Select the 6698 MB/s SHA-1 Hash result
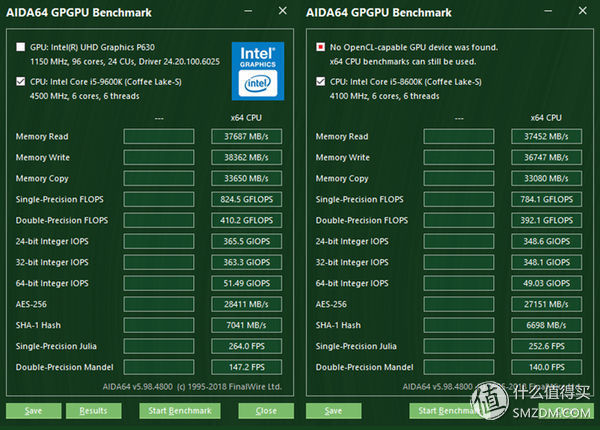The width and height of the screenshot is (600, 430). click(x=546, y=325)
